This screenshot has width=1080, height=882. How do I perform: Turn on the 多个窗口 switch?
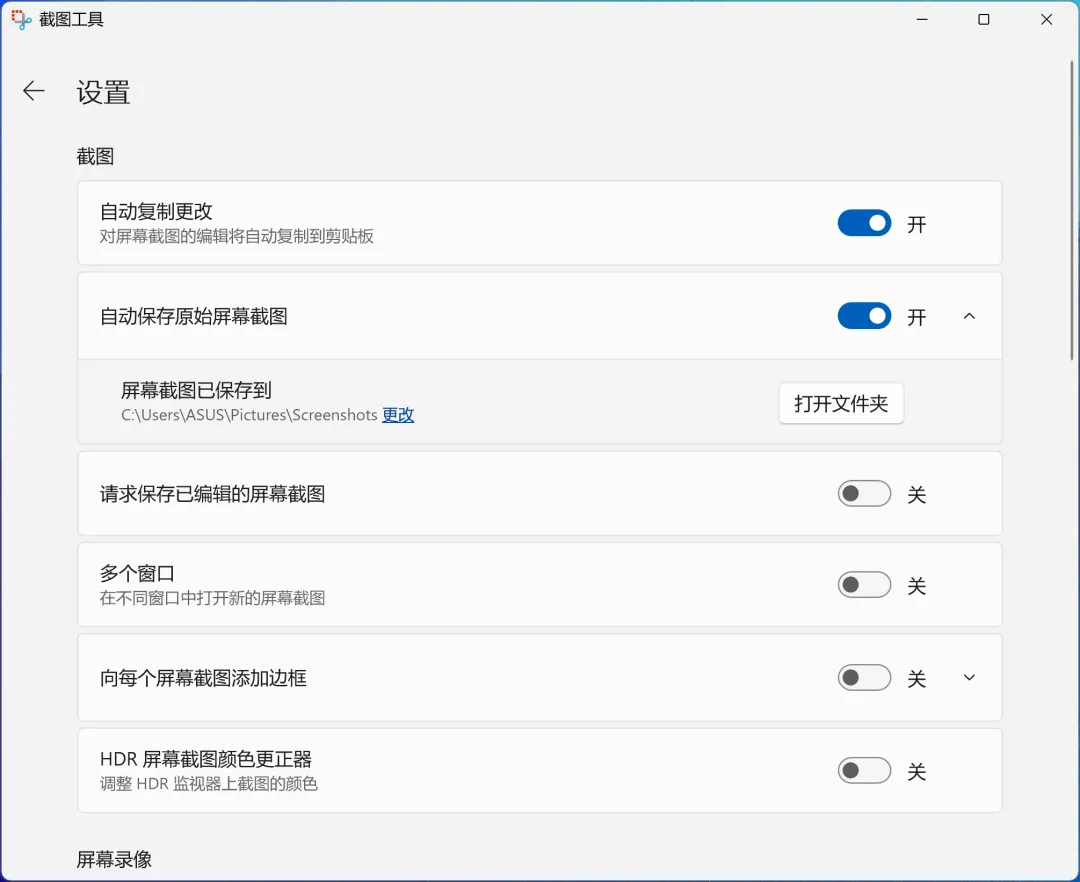tap(864, 585)
